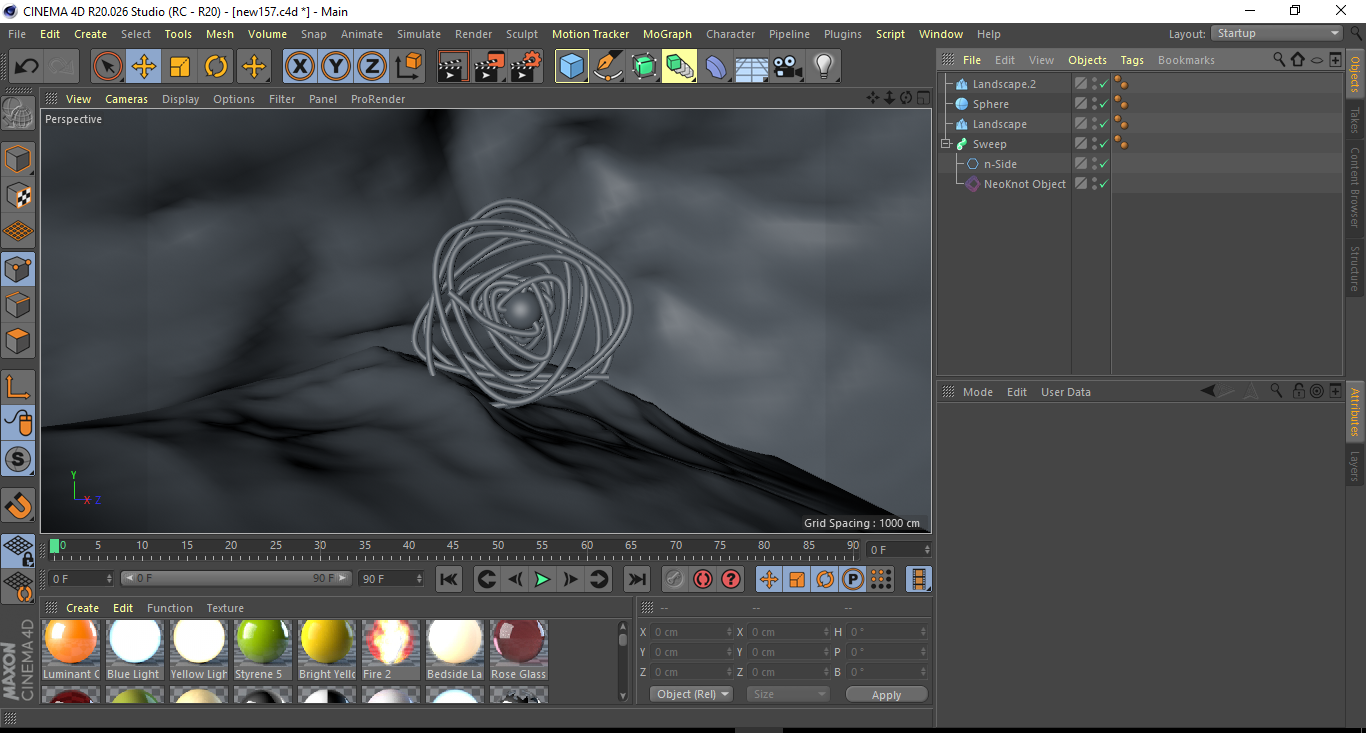Add a Cube primitive object
Viewport: 1366px width, 733px height.
(x=572, y=67)
